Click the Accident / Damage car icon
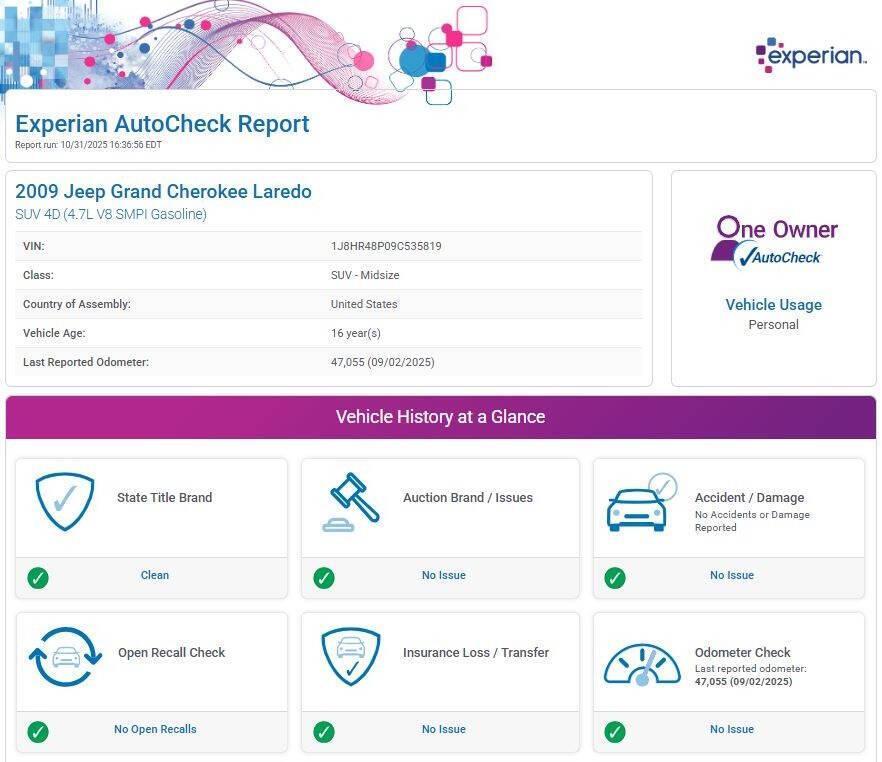Image resolution: width=882 pixels, height=762 pixels. [x=641, y=503]
